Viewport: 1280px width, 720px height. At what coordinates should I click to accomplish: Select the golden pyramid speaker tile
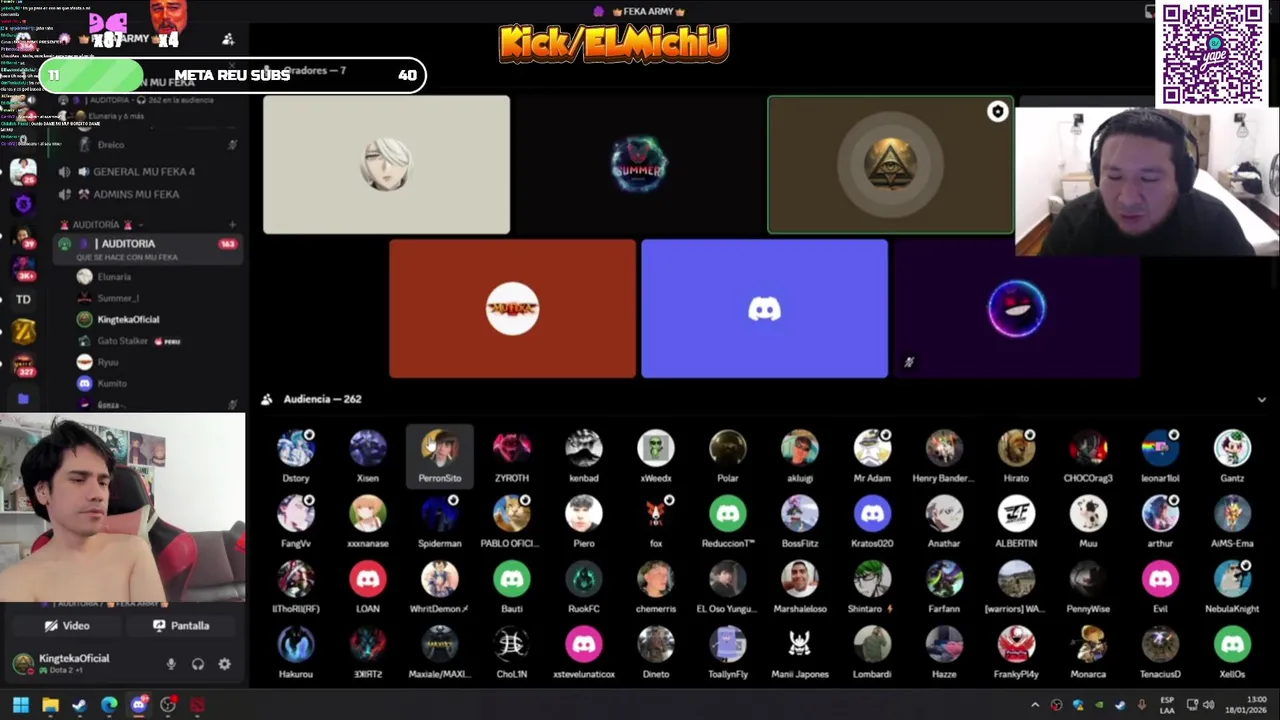(890, 165)
